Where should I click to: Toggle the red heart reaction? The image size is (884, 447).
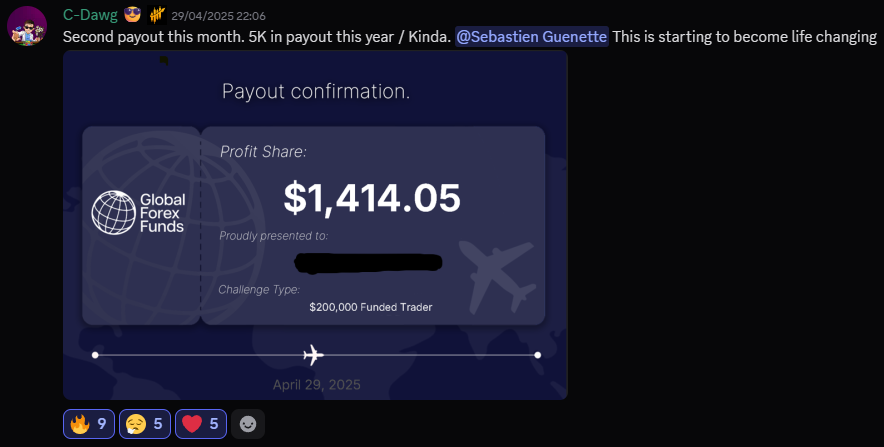[200, 424]
